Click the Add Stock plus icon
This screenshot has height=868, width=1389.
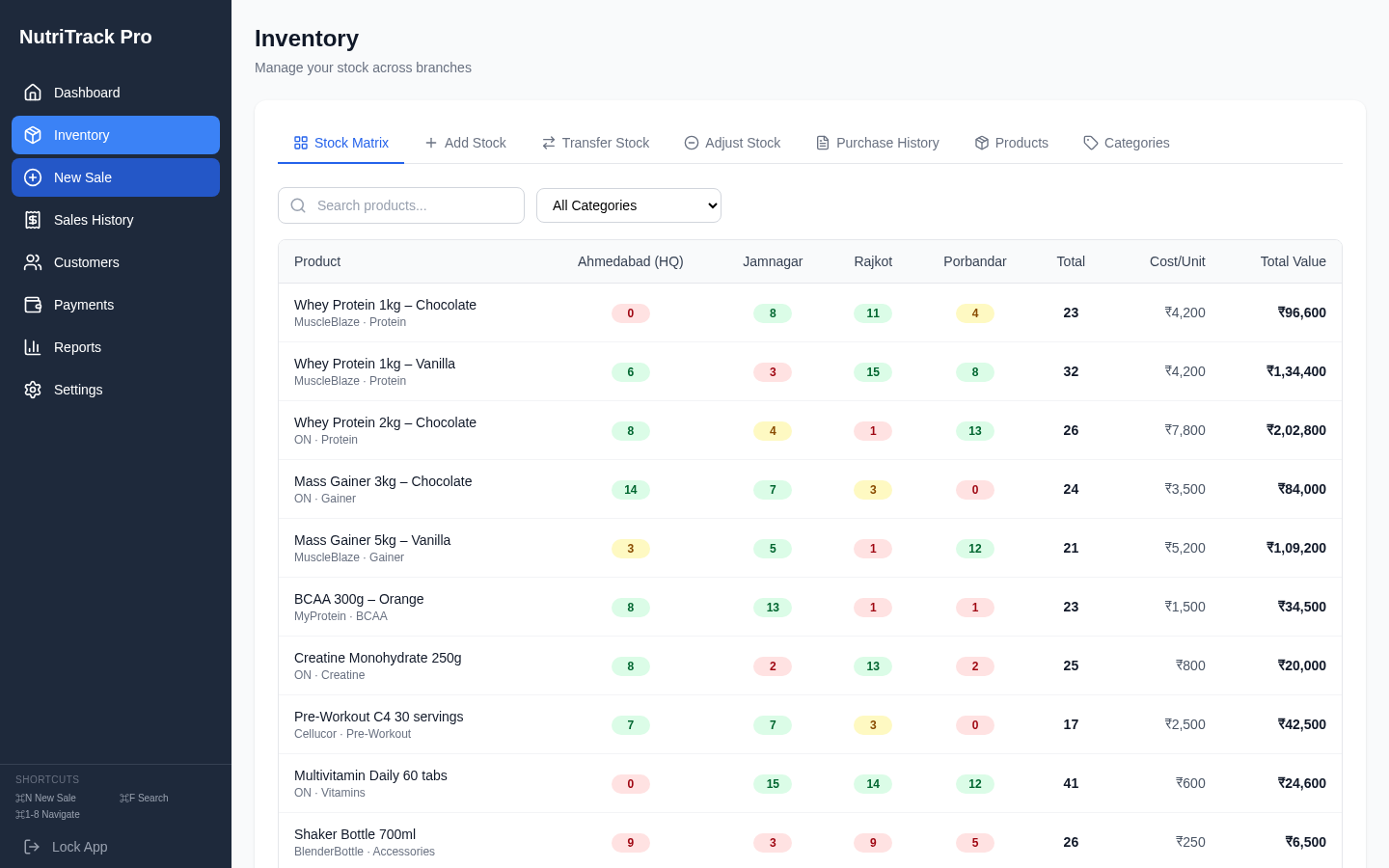431,143
